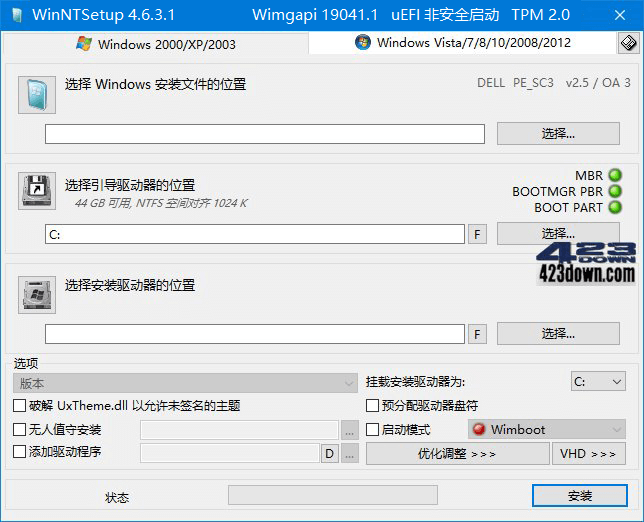The width and height of the screenshot is (644, 522).
Task: Click the WinNTSetup title bar app icon
Action: tap(17, 15)
